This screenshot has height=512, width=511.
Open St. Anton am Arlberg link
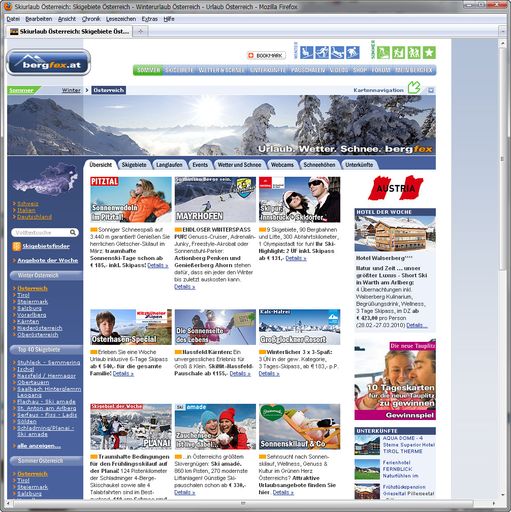47,408
